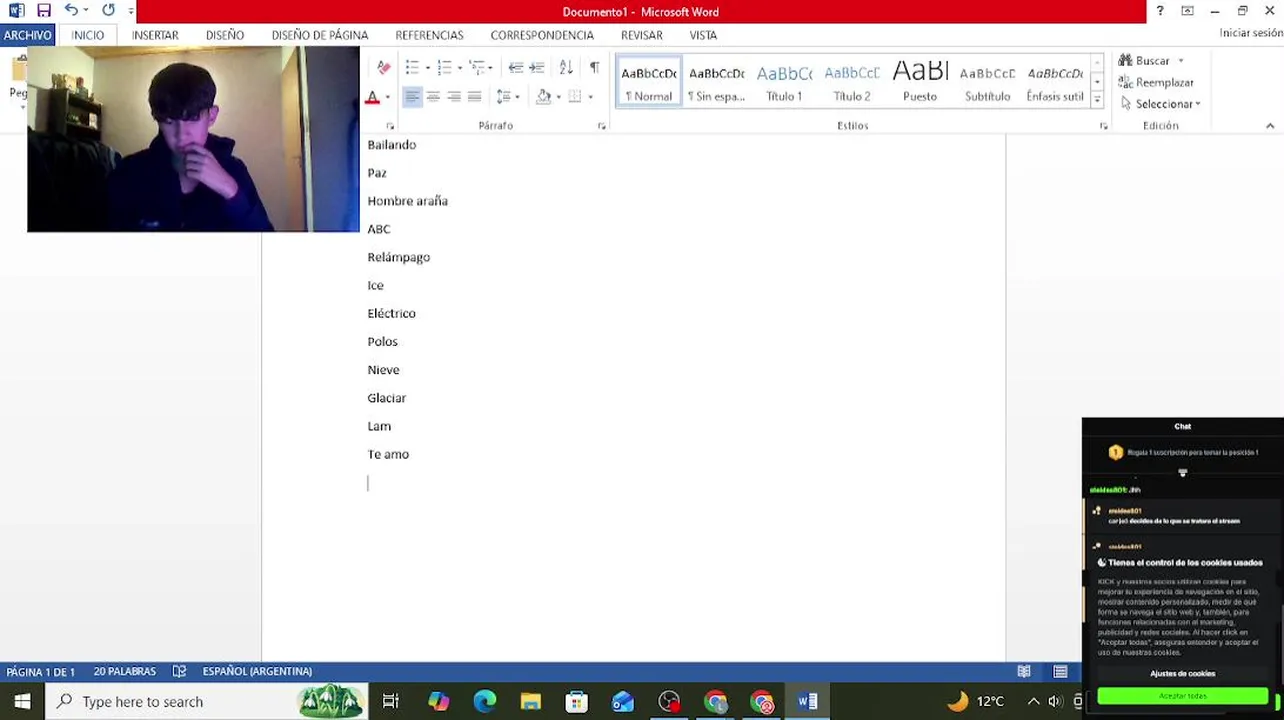This screenshot has height=720, width=1284.
Task: Click page count PÁGINA 1 DE 1
Action: click(41, 672)
